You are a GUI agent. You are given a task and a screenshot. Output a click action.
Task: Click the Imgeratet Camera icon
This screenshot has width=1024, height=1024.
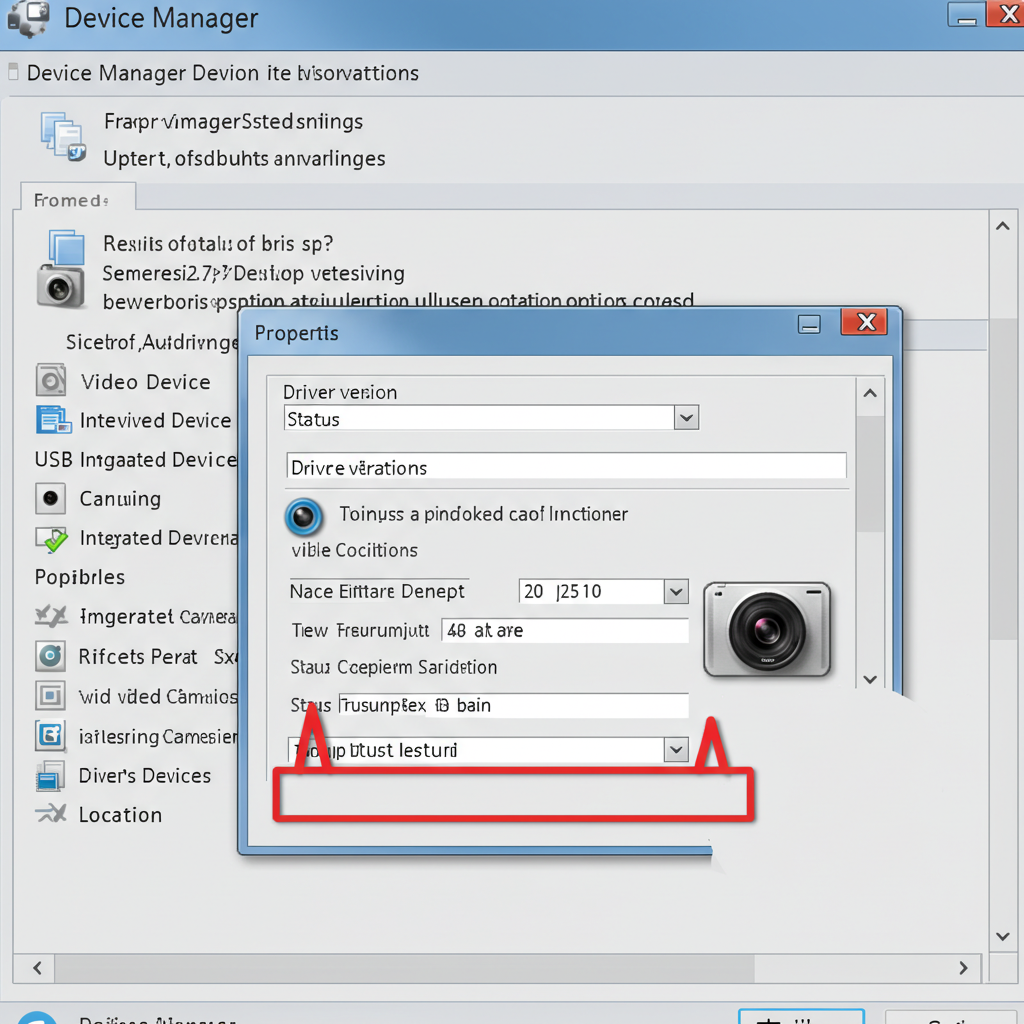51,616
